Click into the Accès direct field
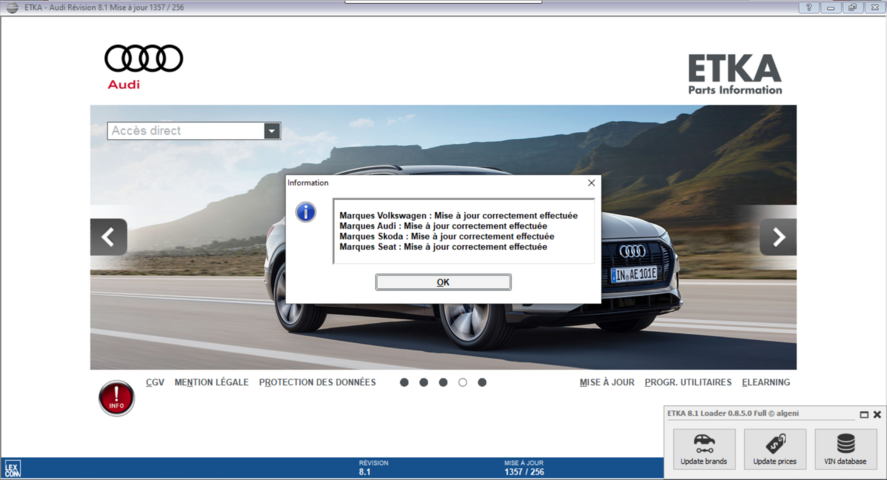Image resolution: width=887 pixels, height=480 pixels. 186,131
